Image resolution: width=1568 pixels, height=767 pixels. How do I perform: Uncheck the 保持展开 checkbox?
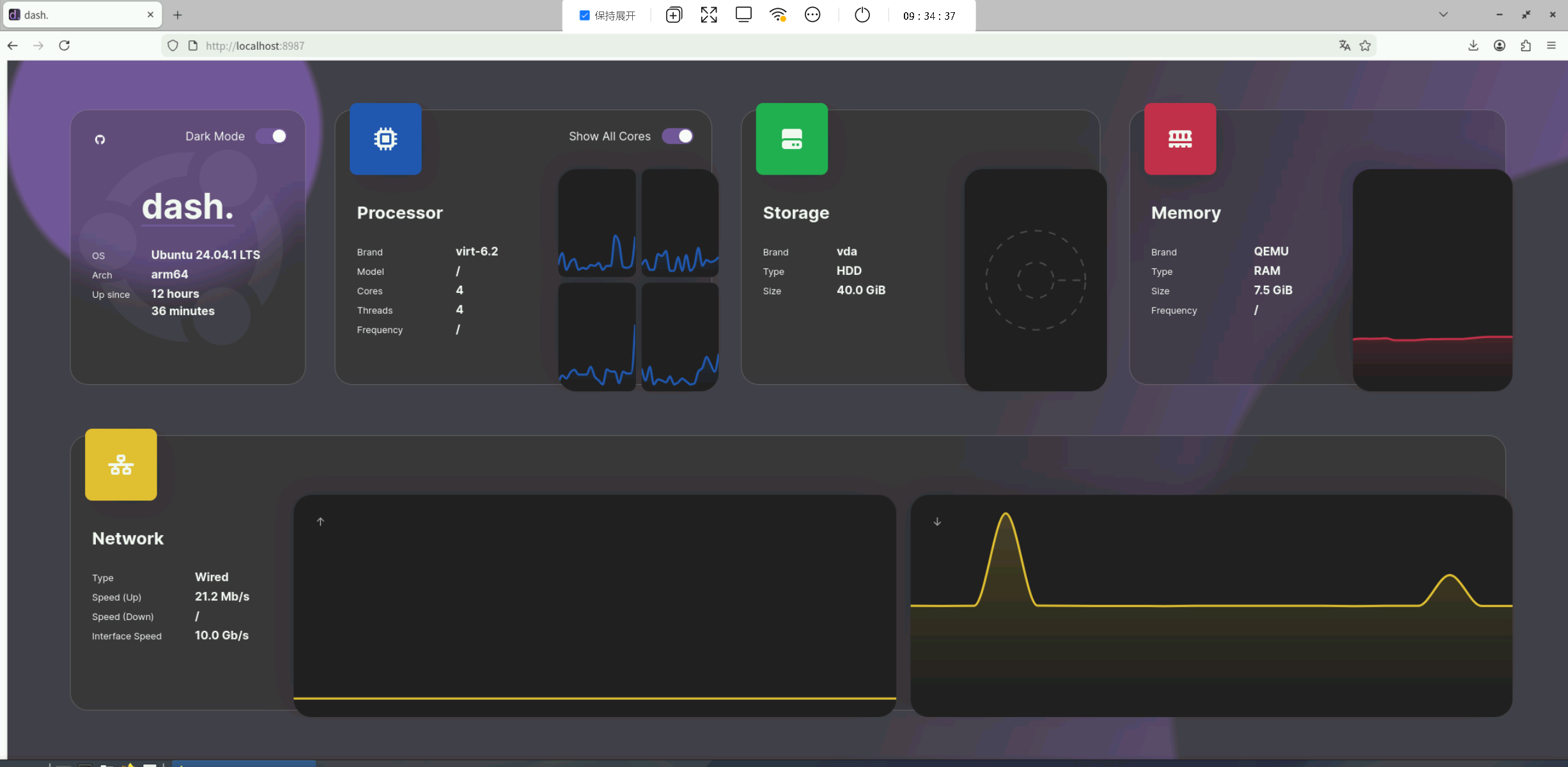click(x=584, y=15)
